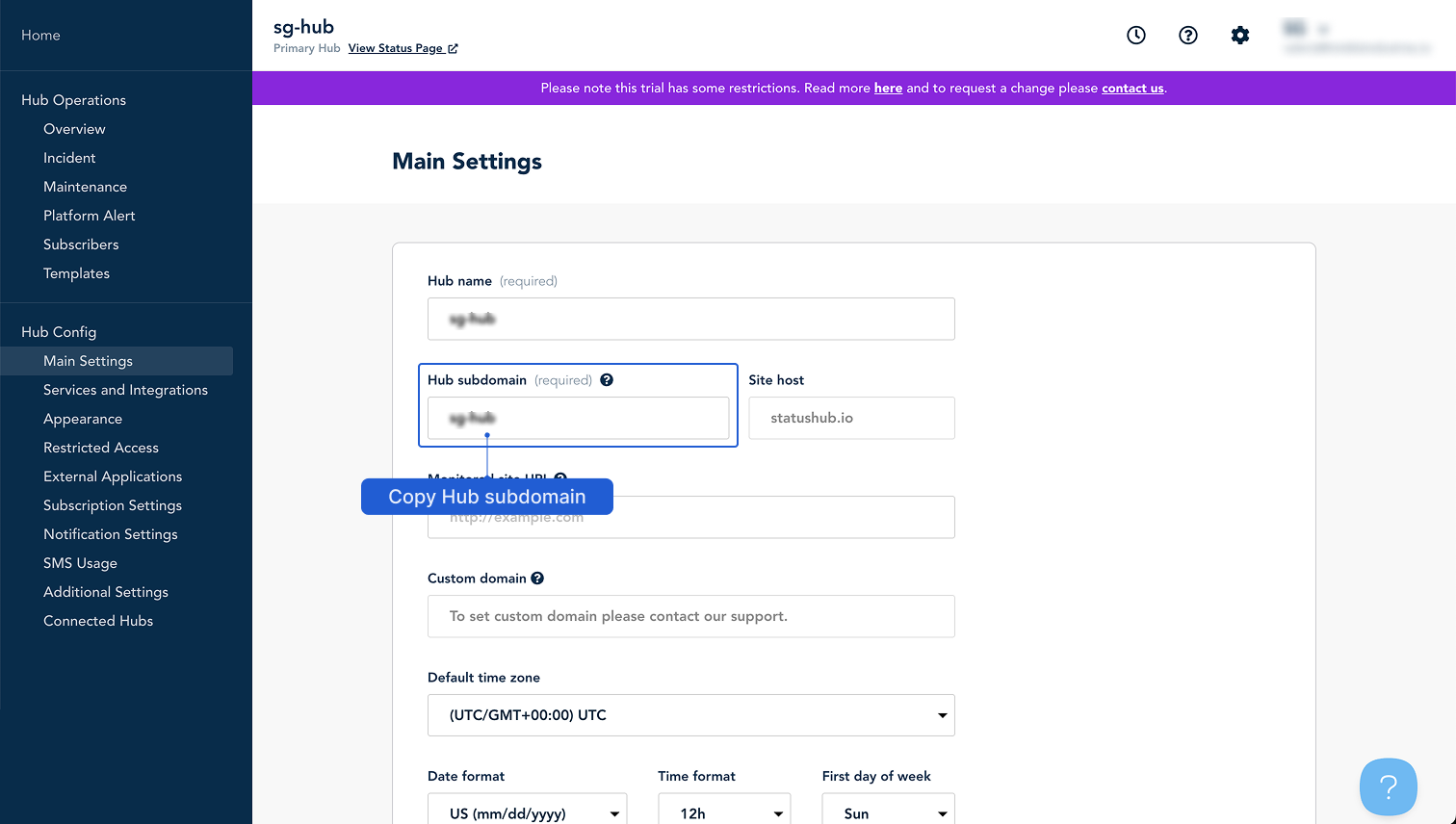Click the external link icon beside View Status Page

[x=454, y=49]
